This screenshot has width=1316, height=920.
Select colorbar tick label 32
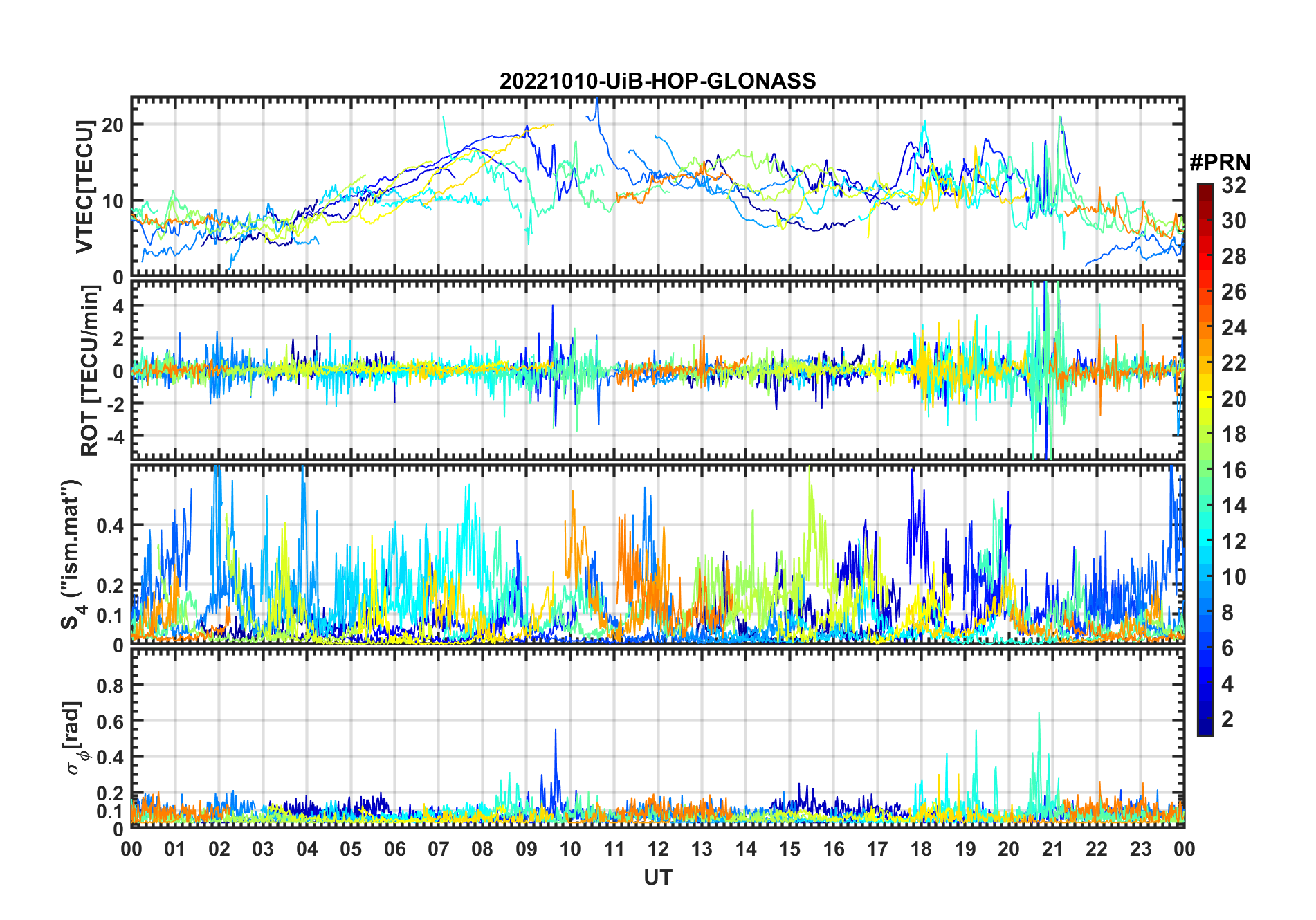[x=1234, y=185]
